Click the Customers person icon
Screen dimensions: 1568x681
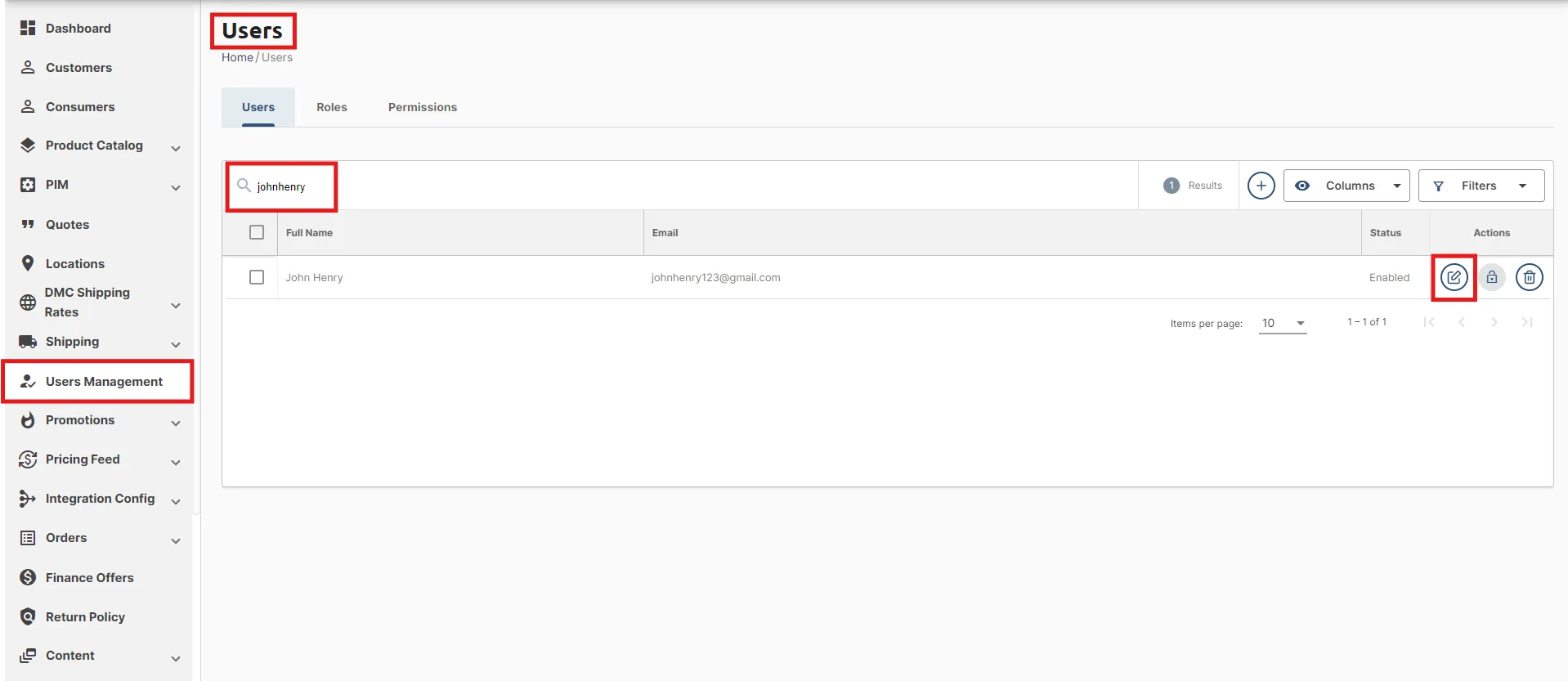coord(28,67)
